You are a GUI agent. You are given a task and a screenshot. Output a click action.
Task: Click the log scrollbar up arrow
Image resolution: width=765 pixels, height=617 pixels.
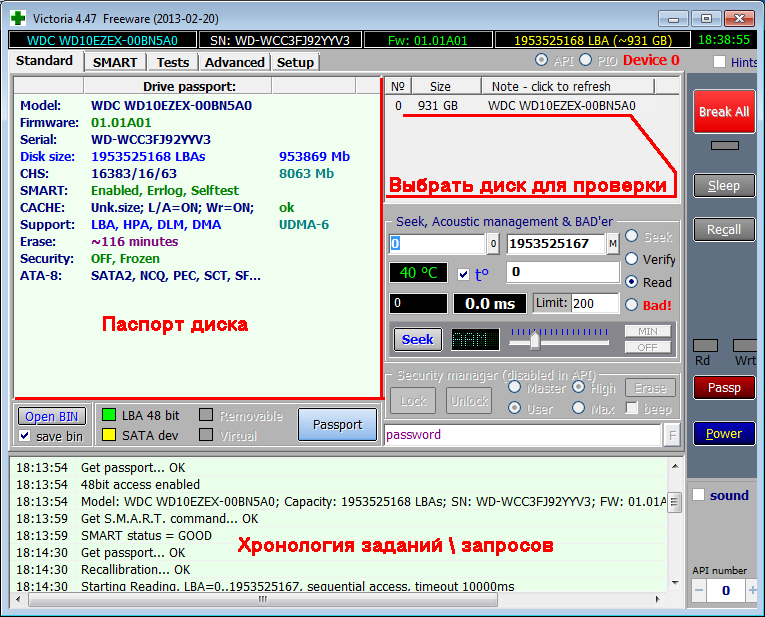click(x=675, y=467)
